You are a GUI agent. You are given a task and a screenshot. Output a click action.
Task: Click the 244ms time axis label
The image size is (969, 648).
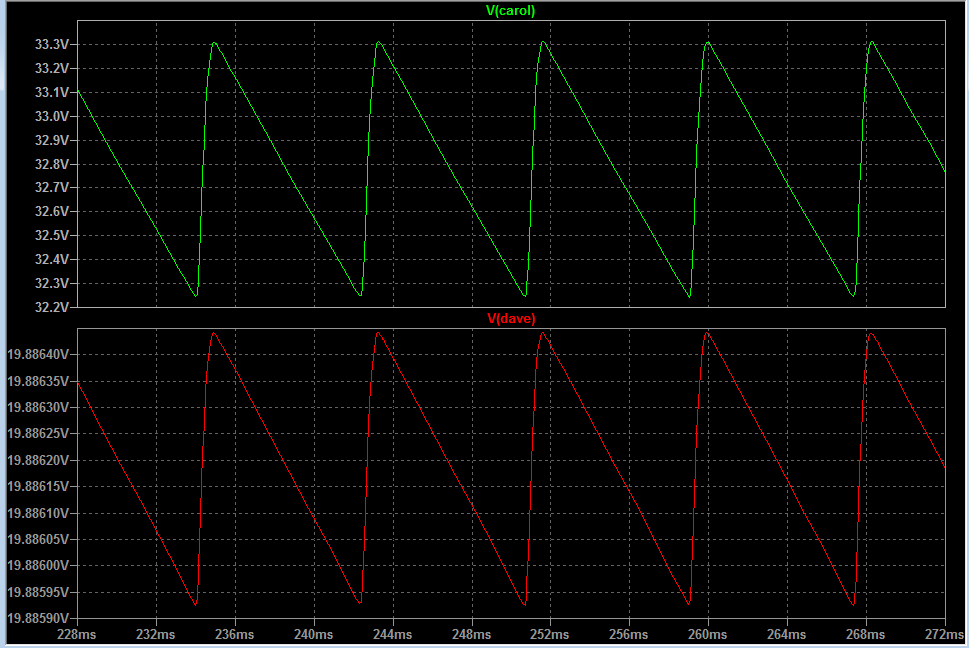392,634
